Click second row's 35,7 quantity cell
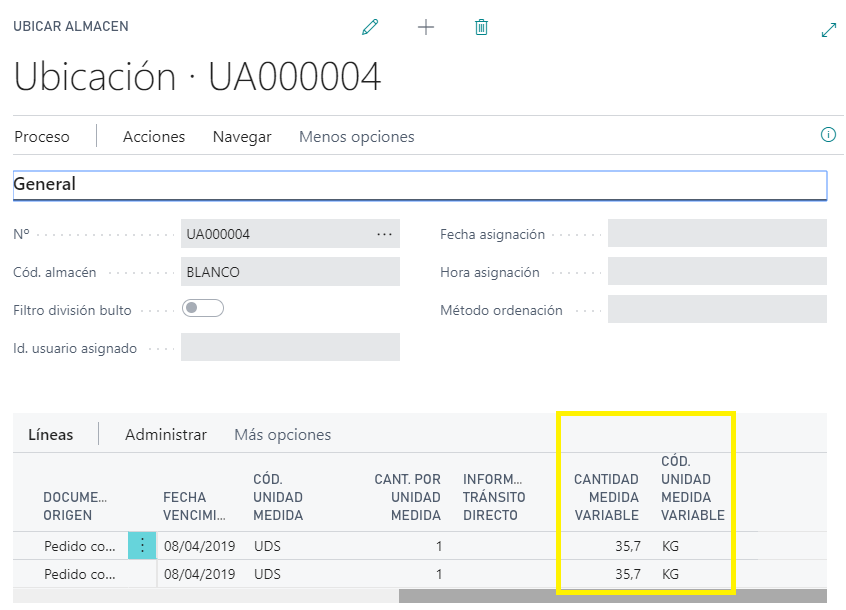Image resolution: width=846 pixels, height=610 pixels. pyautogui.click(x=628, y=574)
